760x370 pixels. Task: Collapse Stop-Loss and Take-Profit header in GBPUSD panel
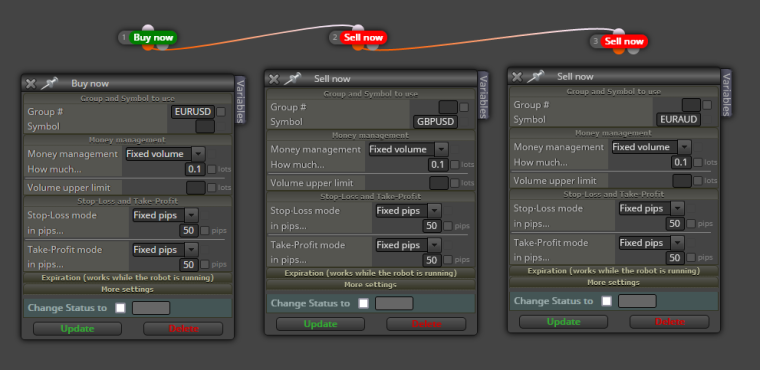(x=371, y=196)
